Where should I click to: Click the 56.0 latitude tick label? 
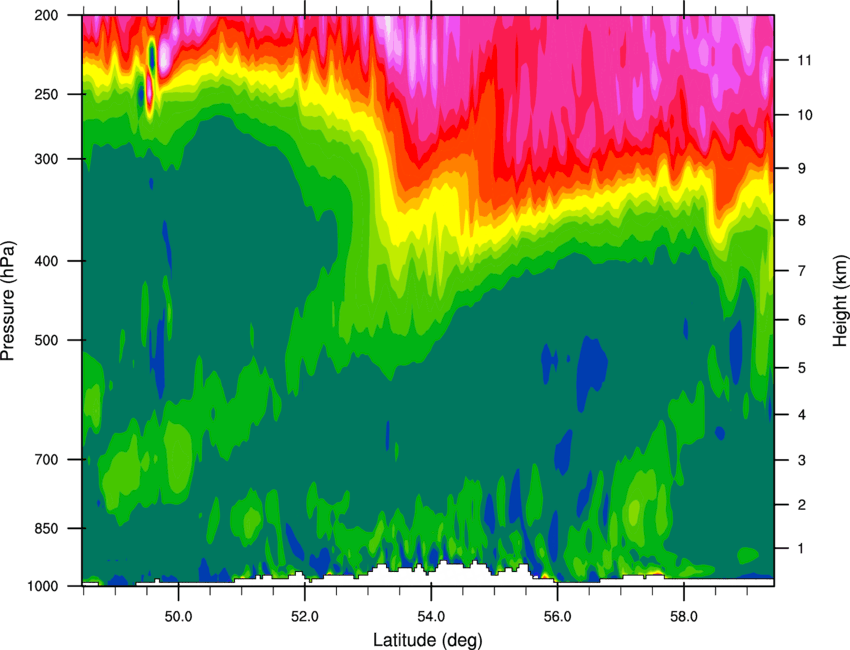557,617
